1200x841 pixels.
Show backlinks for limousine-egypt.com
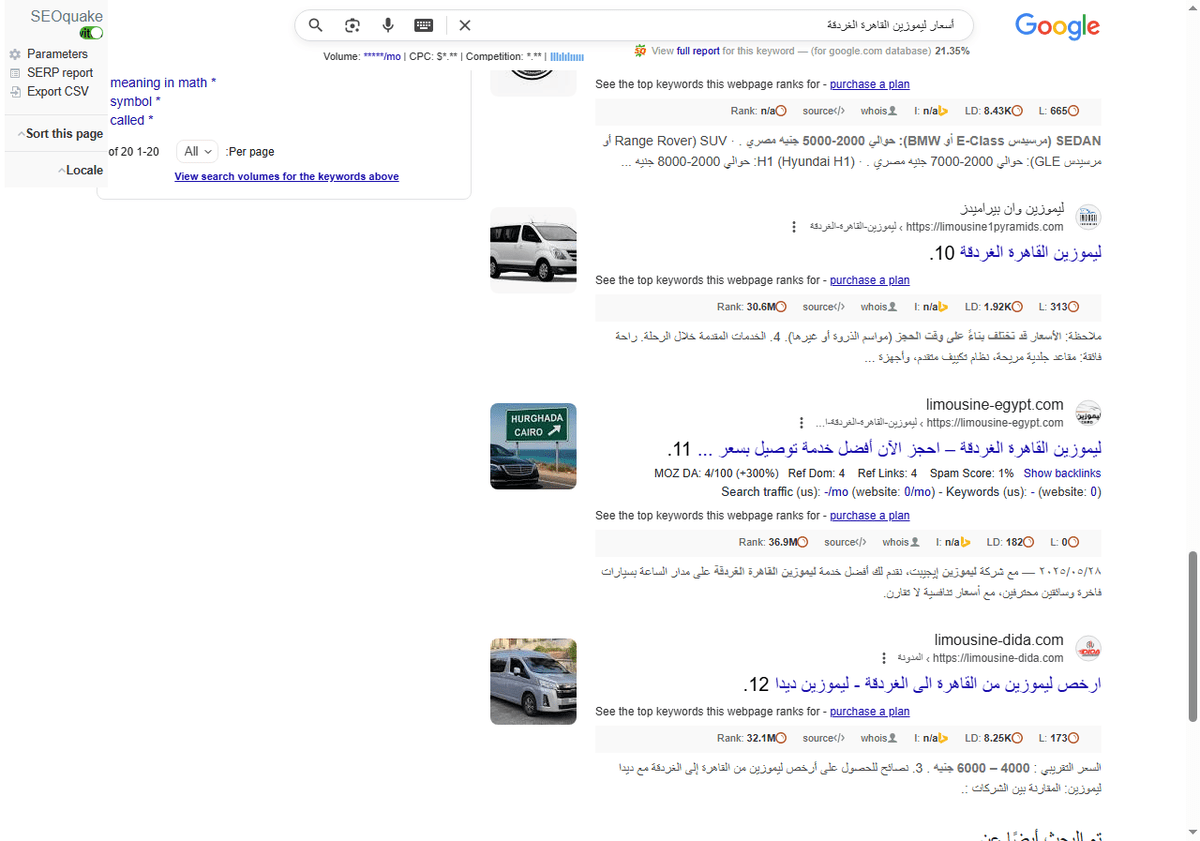click(x=1062, y=472)
